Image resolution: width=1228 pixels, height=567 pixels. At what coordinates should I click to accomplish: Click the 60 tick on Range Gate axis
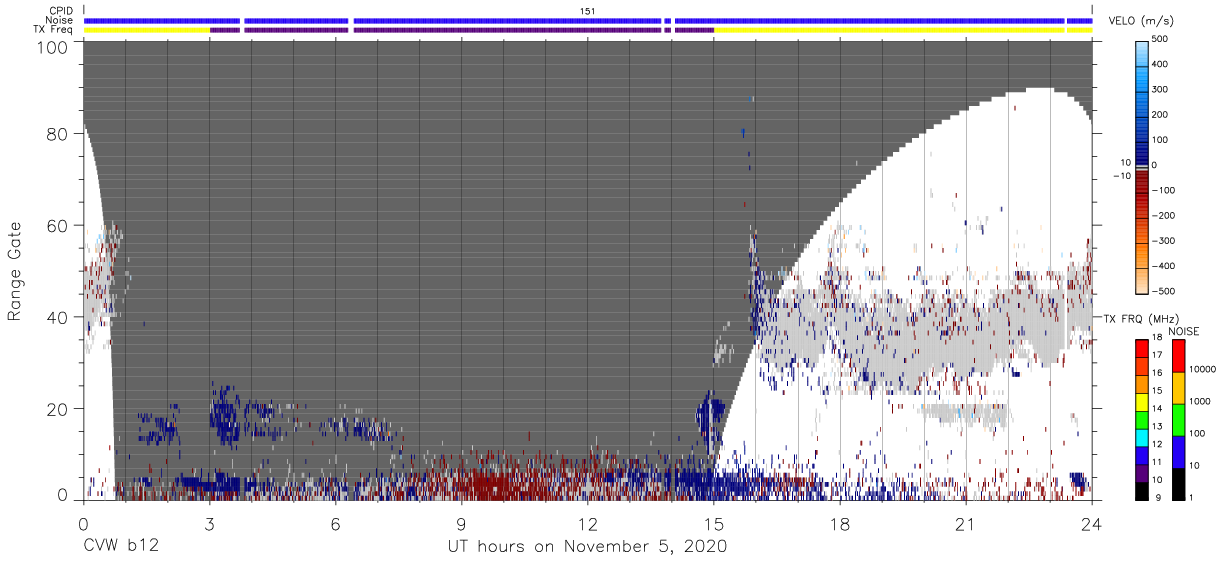[x=58, y=225]
